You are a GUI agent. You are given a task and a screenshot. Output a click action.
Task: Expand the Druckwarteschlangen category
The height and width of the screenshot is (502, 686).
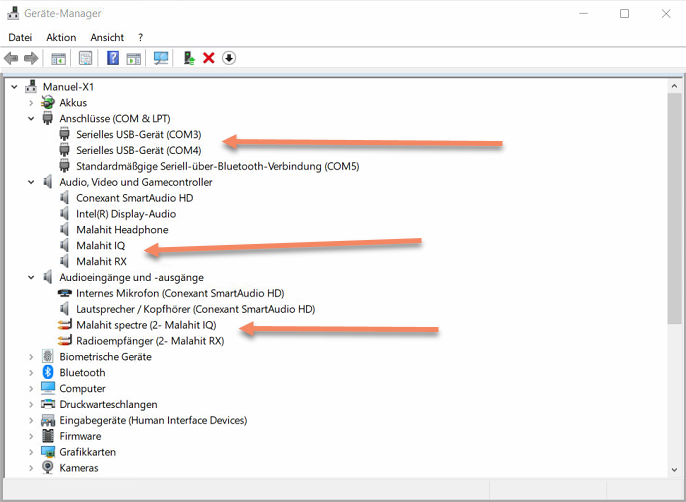[x=31, y=404]
